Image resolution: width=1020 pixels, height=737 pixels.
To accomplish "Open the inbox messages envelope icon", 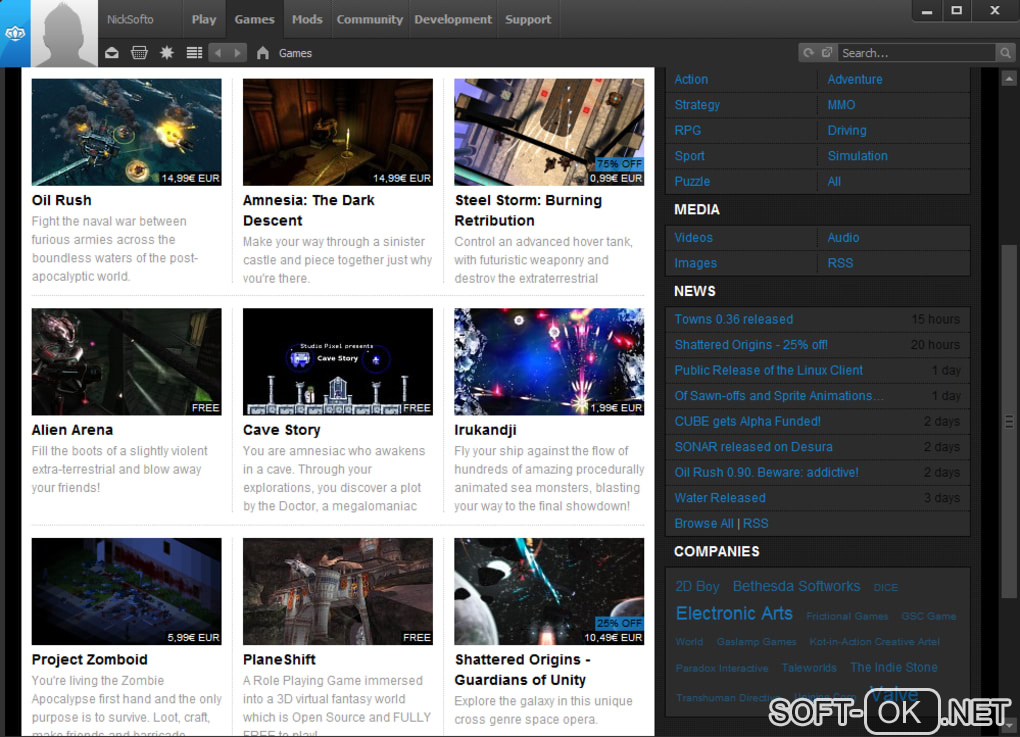I will pyautogui.click(x=112, y=53).
